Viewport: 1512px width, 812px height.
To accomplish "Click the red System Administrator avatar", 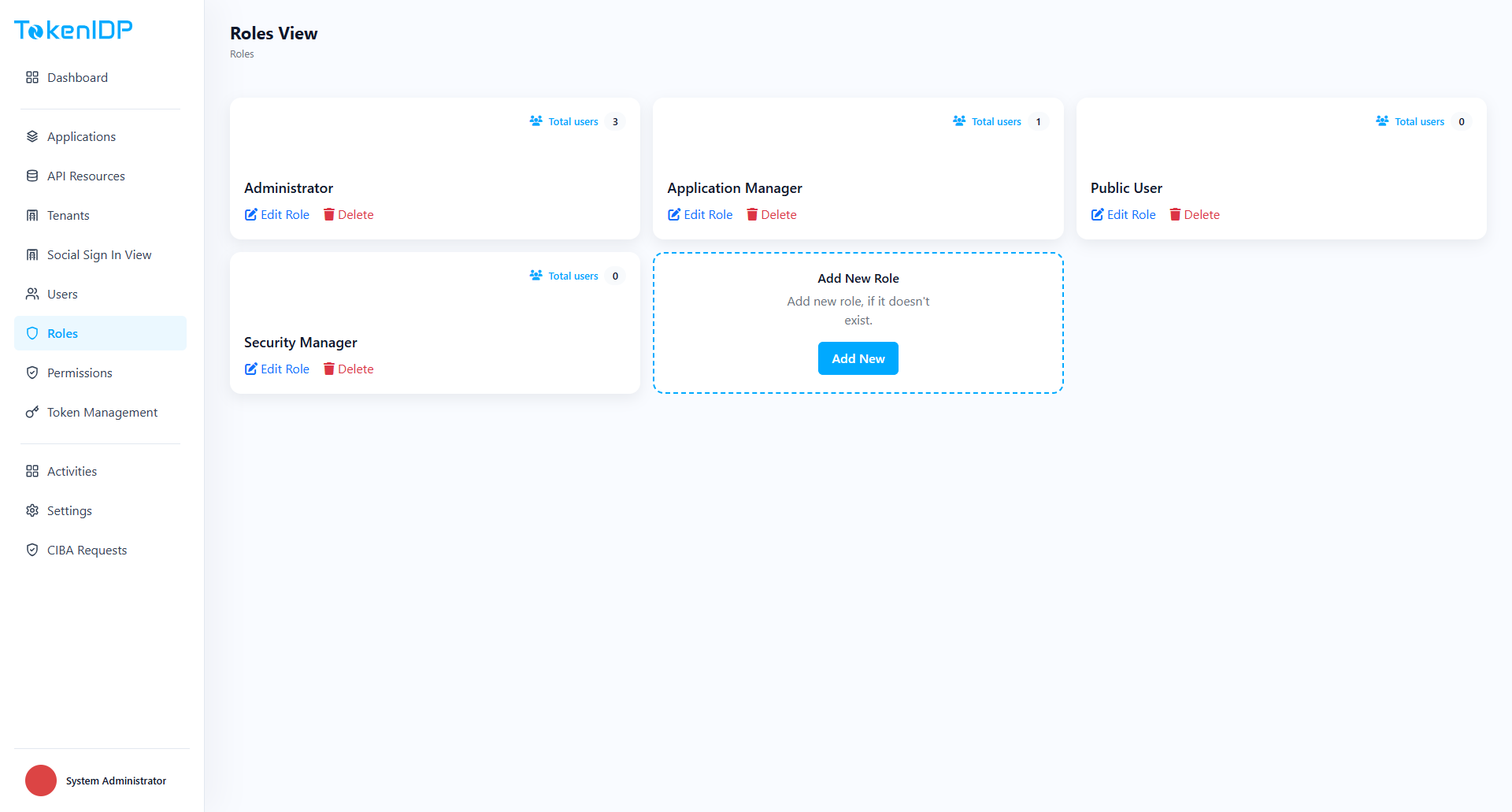I will pos(41,780).
